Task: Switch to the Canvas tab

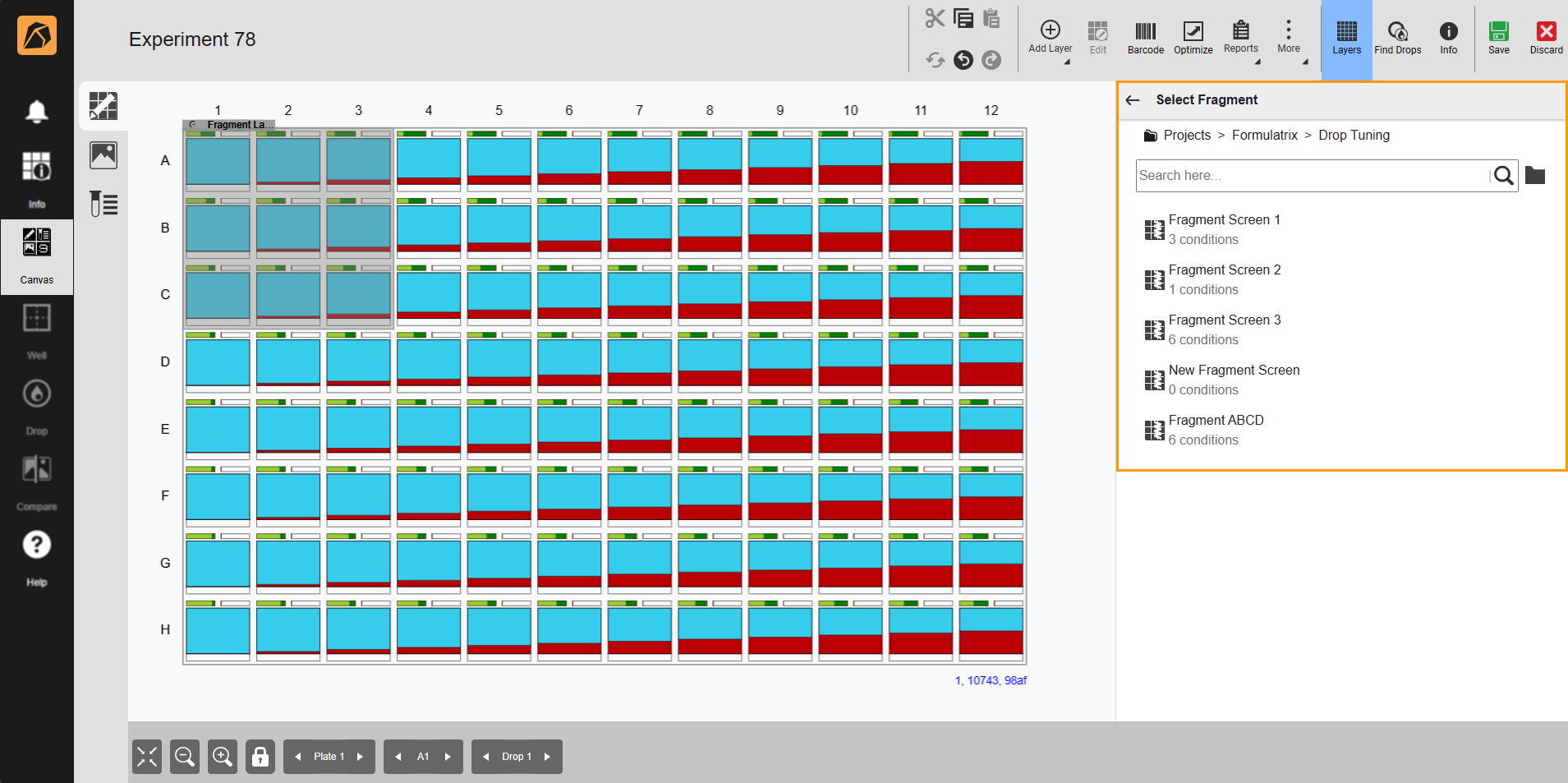Action: tap(36, 256)
